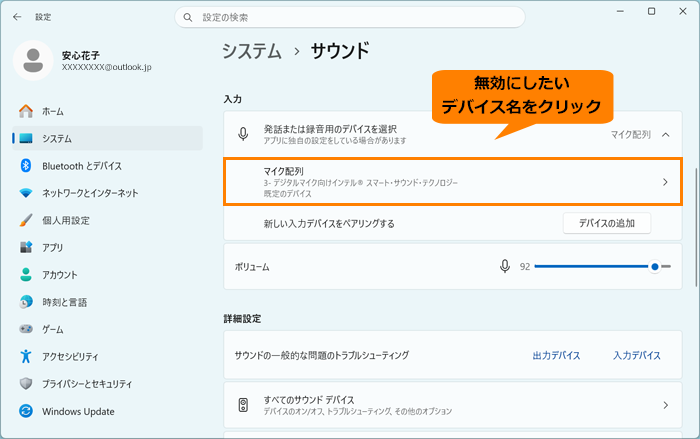Click the アクセシビリティ sidebar label
The height and width of the screenshot is (439, 700).
coord(70,357)
